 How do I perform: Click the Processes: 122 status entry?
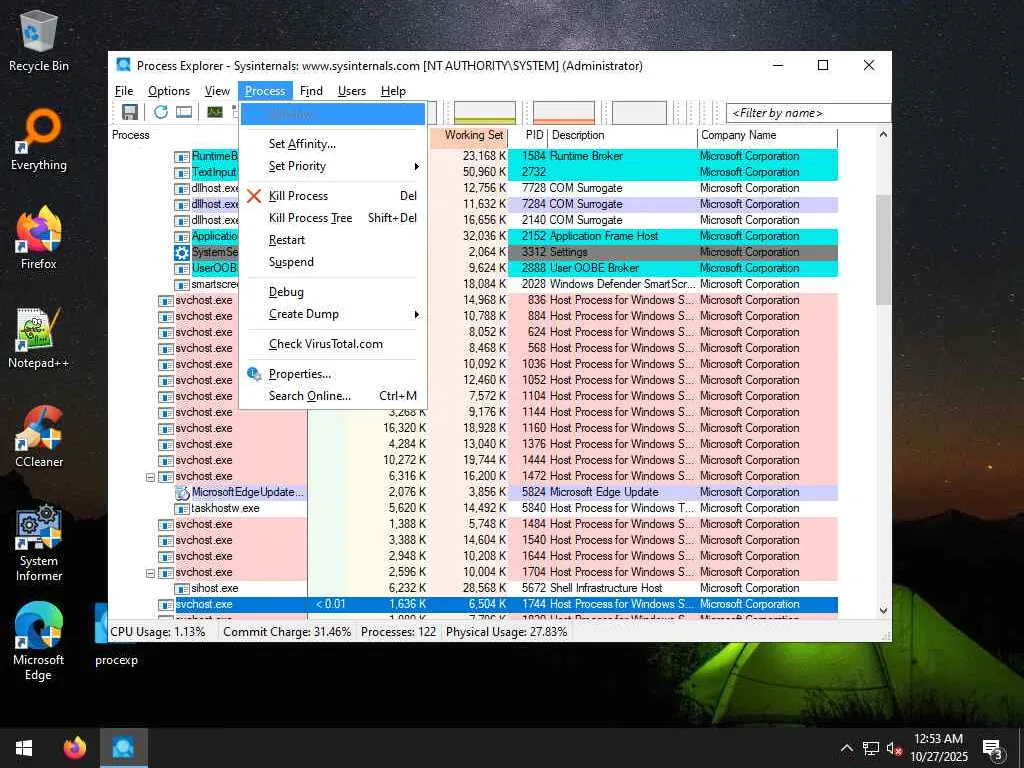click(398, 632)
